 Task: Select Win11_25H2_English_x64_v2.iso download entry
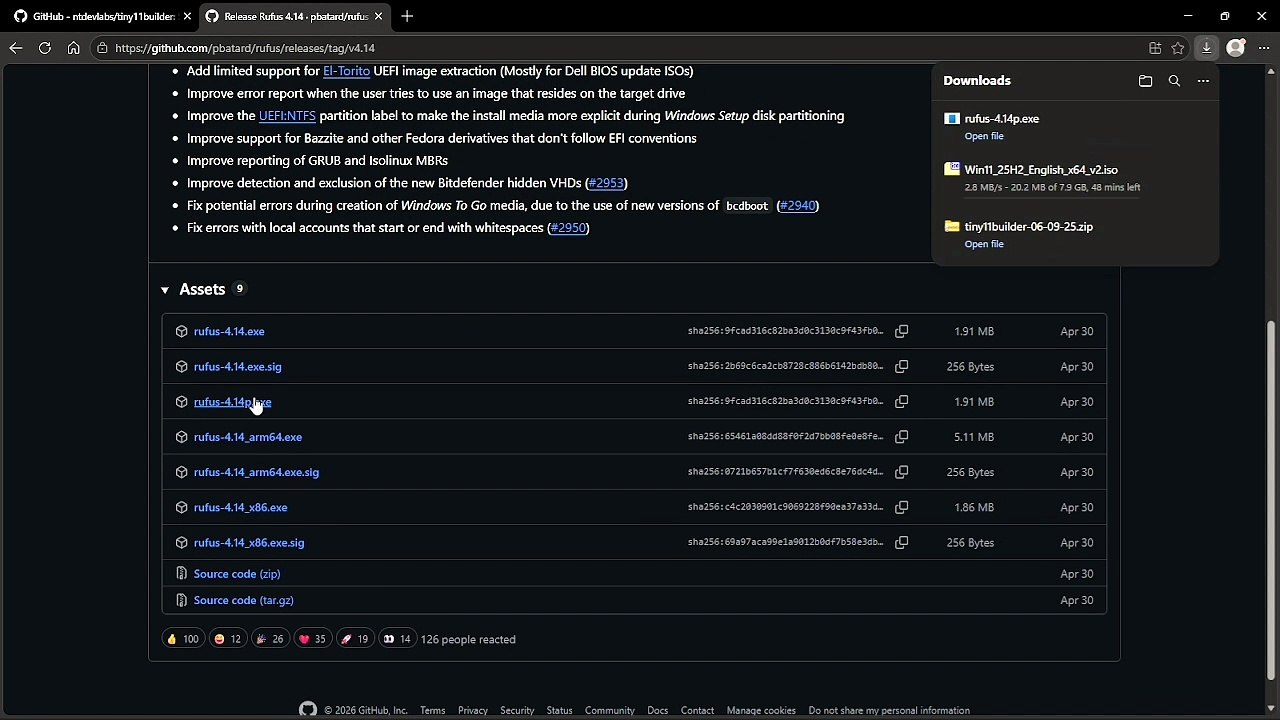click(x=1075, y=178)
